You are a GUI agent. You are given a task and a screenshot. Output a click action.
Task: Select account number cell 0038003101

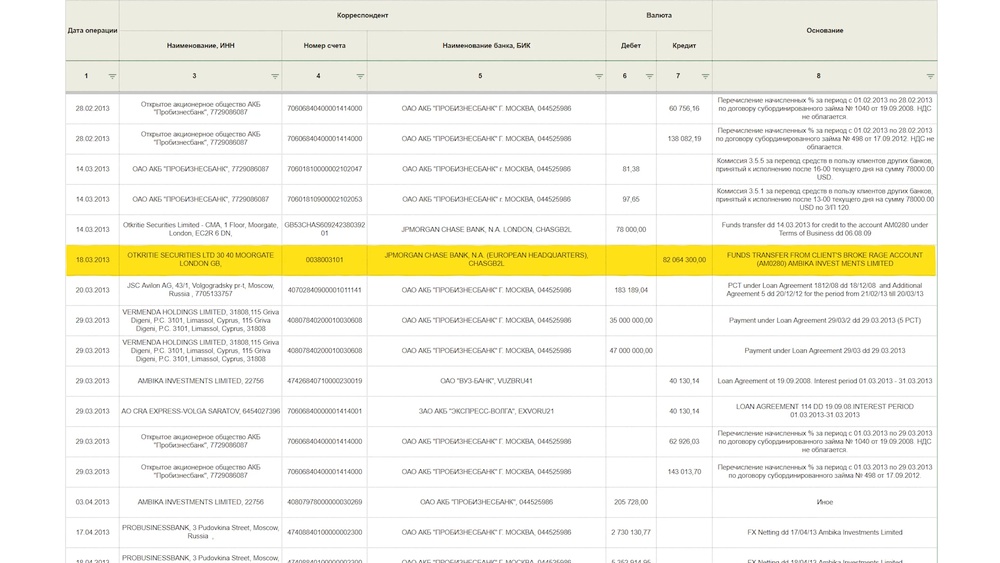tap(324, 260)
